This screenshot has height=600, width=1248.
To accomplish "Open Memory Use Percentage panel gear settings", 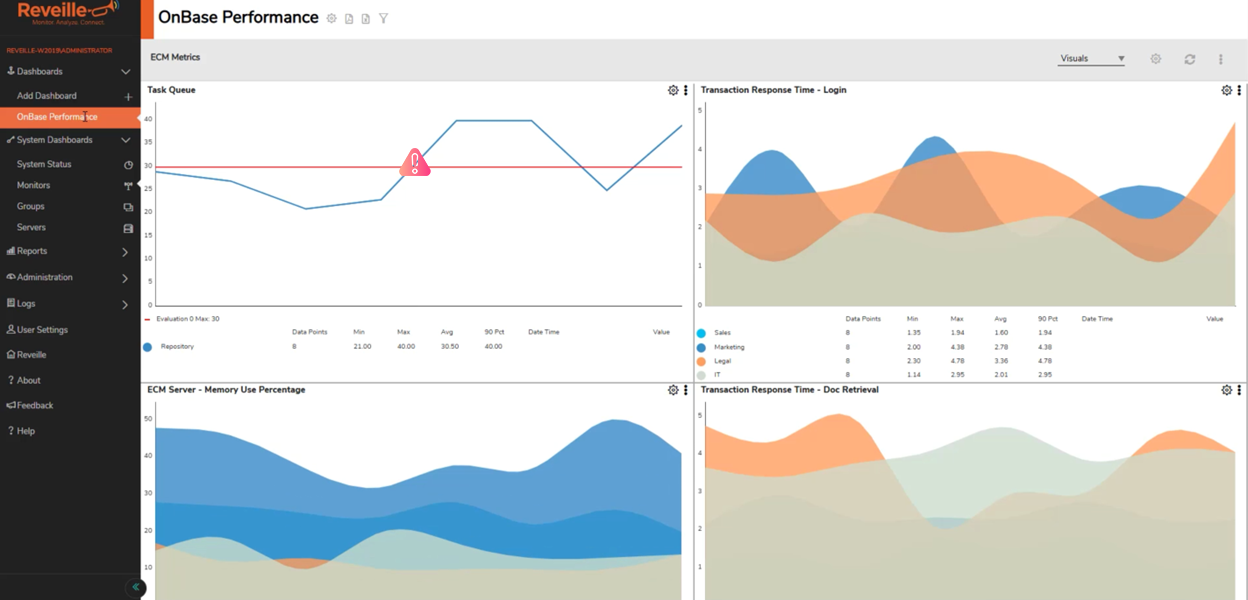I will [673, 390].
